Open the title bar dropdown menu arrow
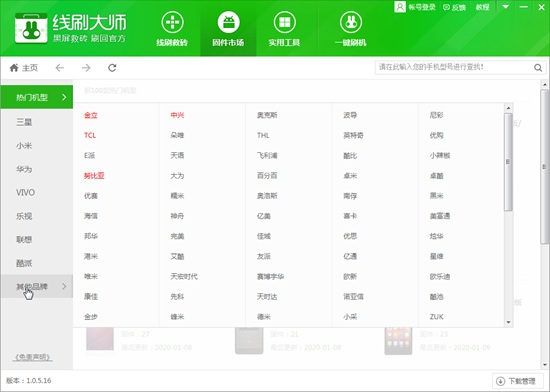Screen dimensions: 550x392 (505, 7)
